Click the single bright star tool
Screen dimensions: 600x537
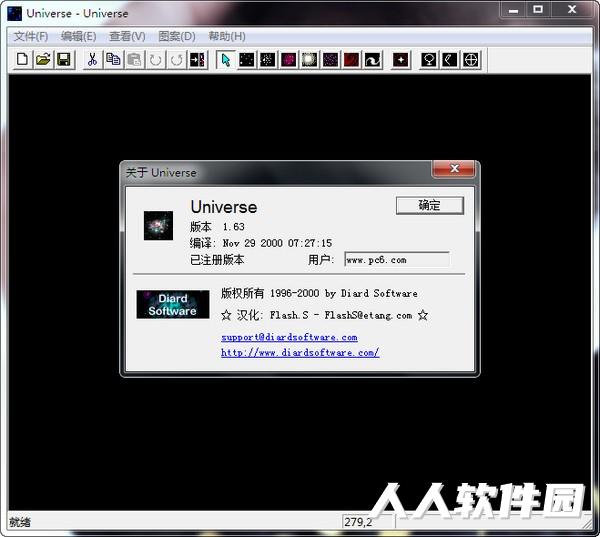401,60
